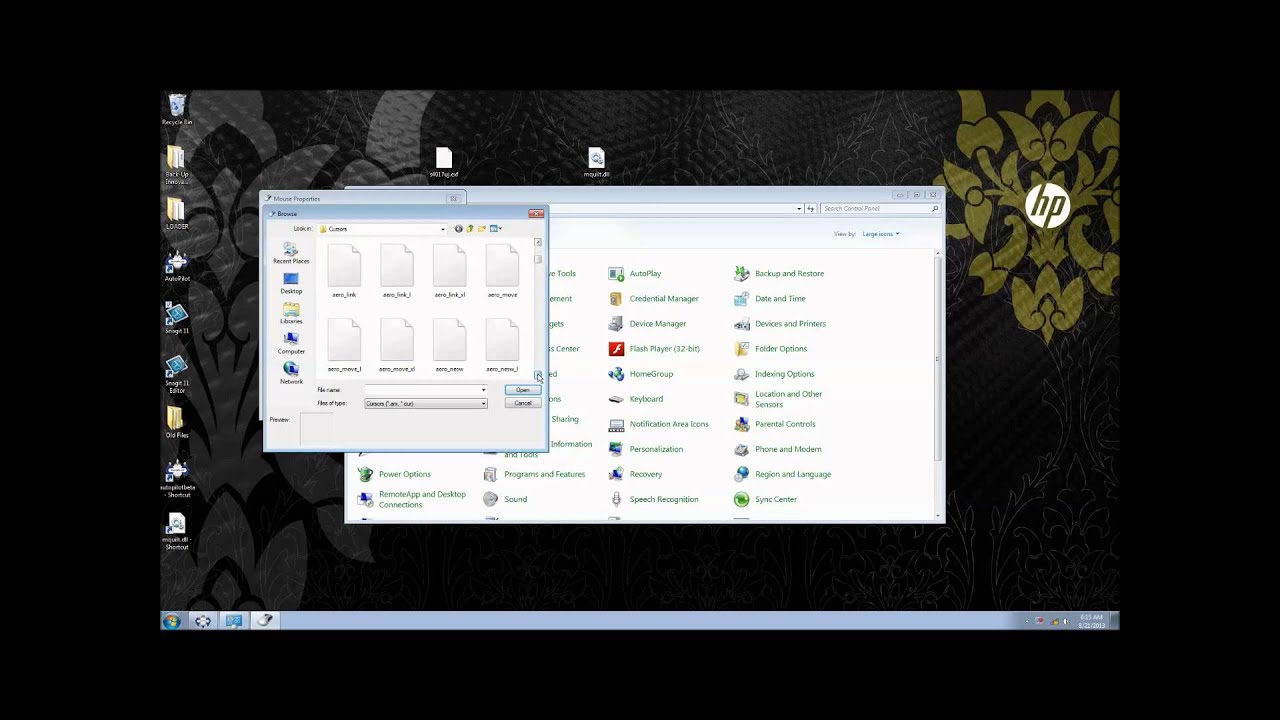Go to Desktop in Browse sidebar

click(x=291, y=283)
